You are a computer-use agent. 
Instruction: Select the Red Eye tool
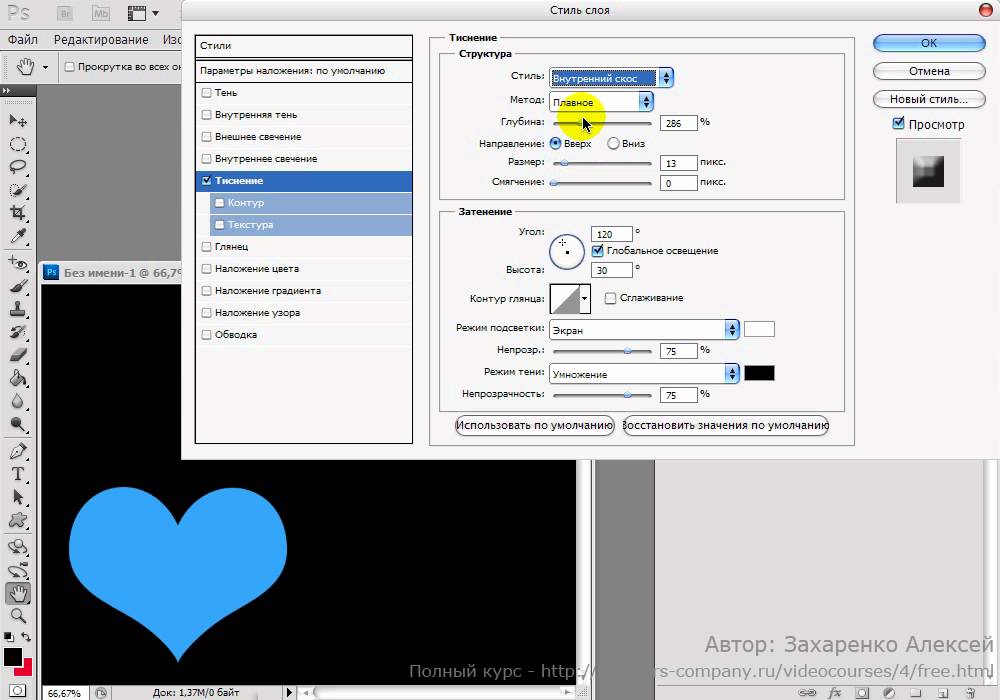tap(18, 262)
